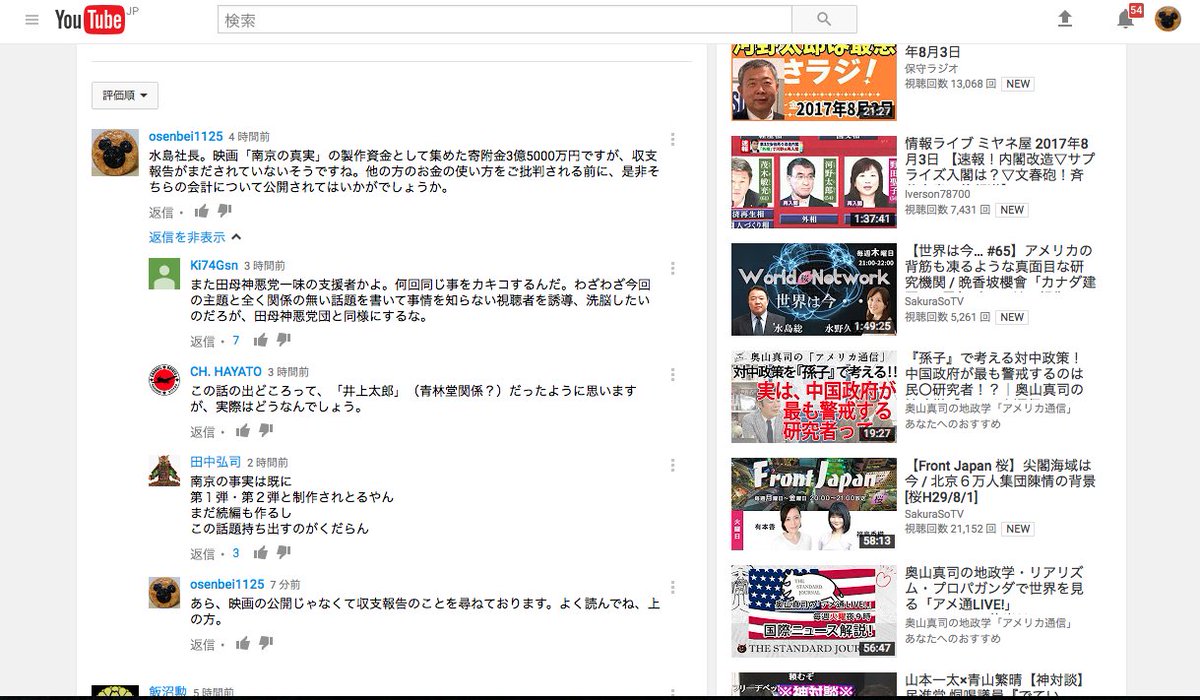
Task: Click the search magnifier button
Action: pos(824,19)
